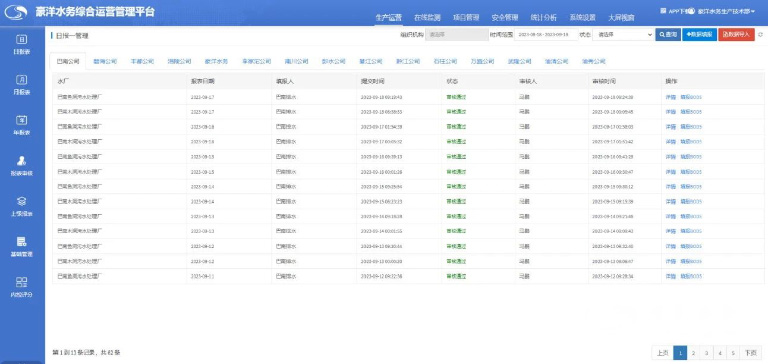Switch to the 豪洋水务 tab
The image size is (768, 364).
(216, 62)
